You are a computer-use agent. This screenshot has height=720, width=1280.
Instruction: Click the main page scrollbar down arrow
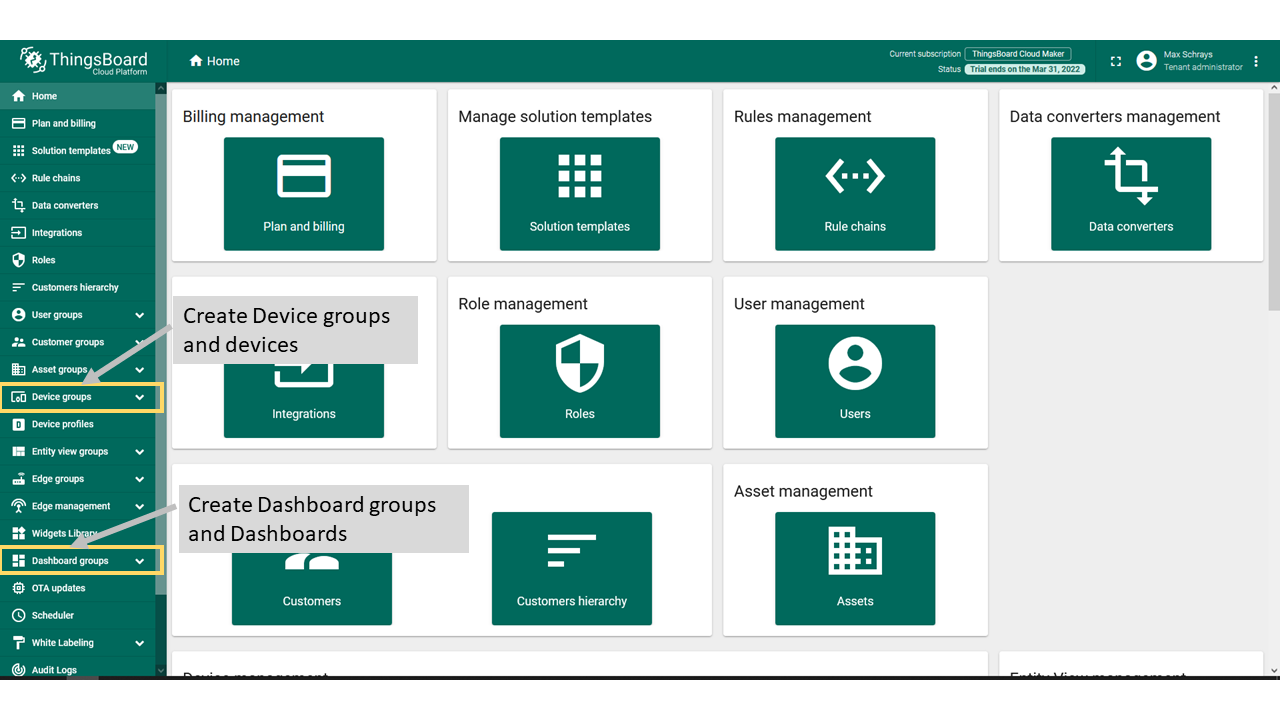click(1273, 670)
